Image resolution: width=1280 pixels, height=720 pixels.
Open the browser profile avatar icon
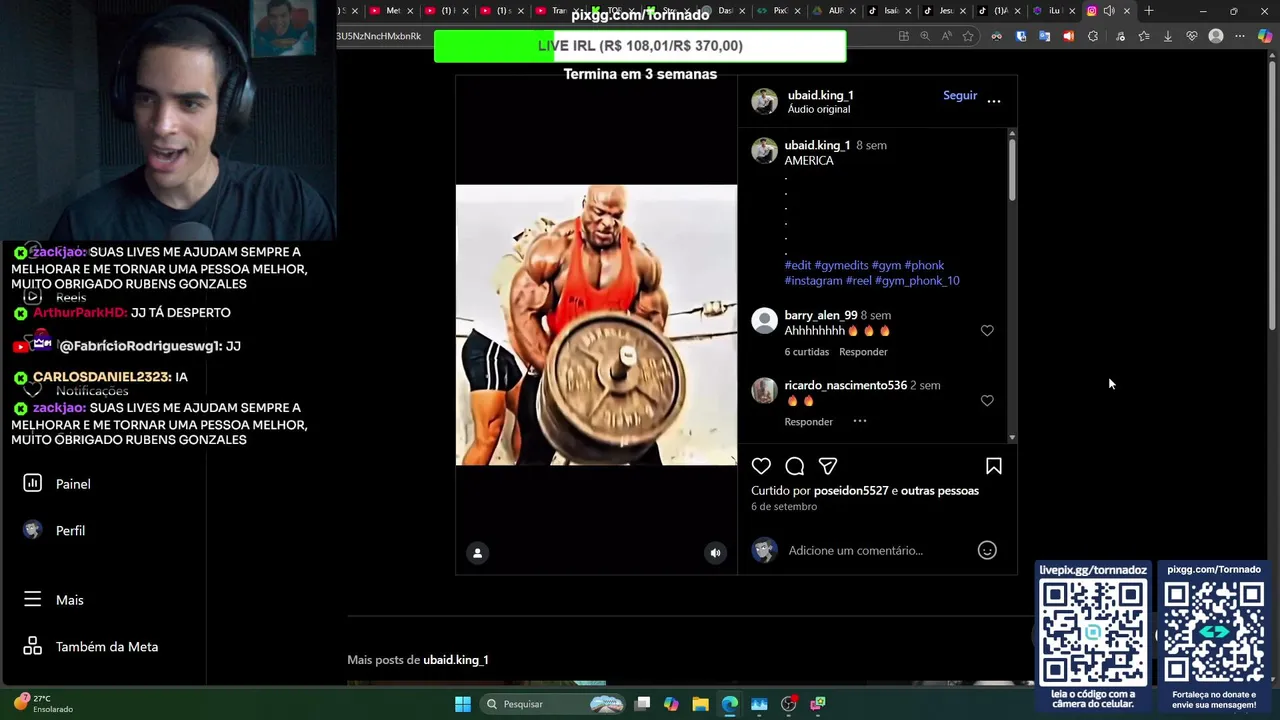coord(1216,36)
